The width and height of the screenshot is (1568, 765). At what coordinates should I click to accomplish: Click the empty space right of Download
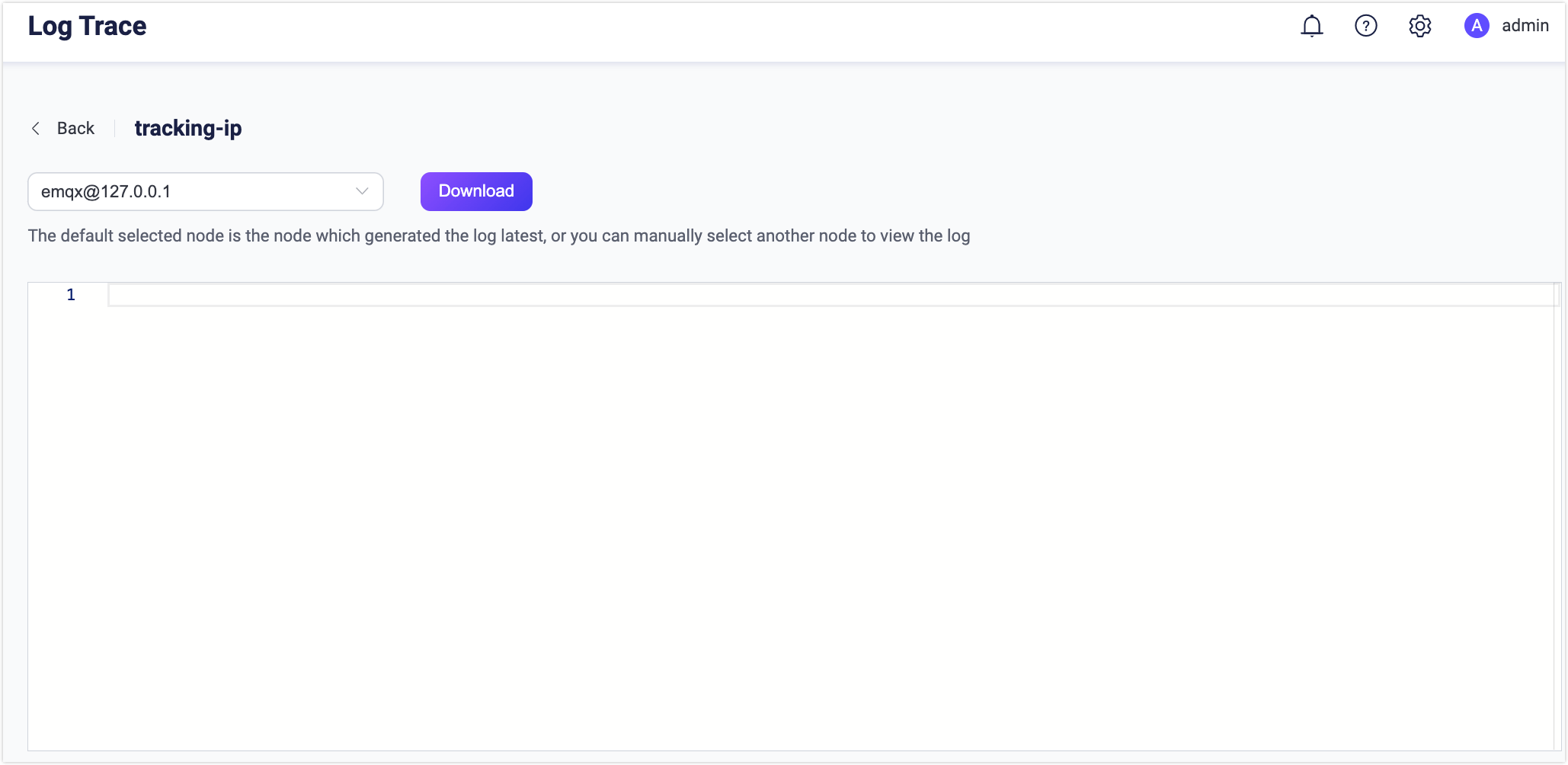tap(990, 191)
